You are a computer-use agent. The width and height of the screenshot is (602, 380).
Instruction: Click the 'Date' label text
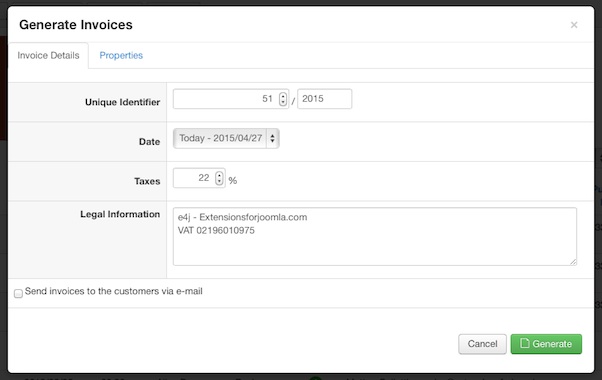click(x=149, y=142)
